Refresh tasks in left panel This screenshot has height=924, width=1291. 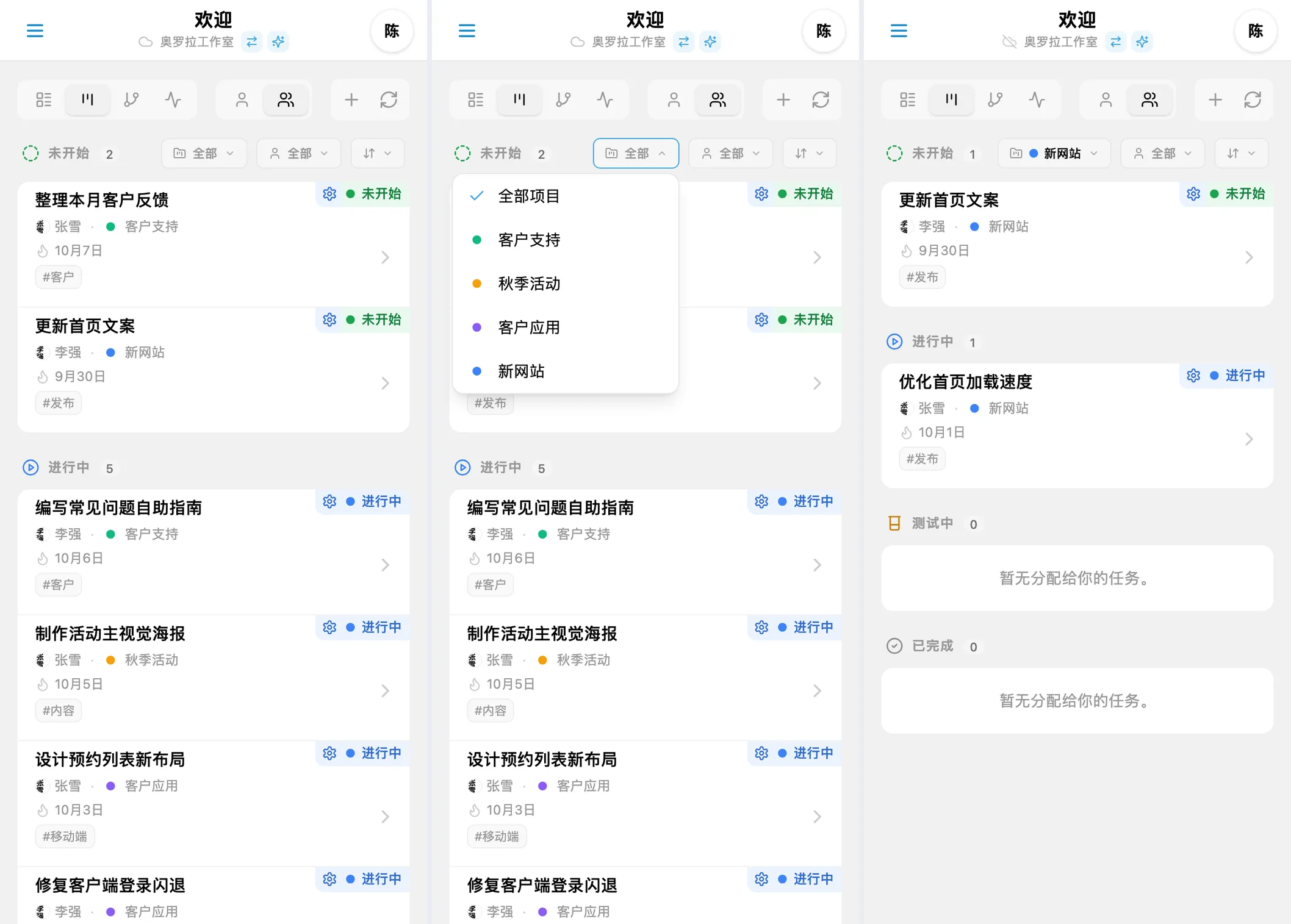[389, 99]
